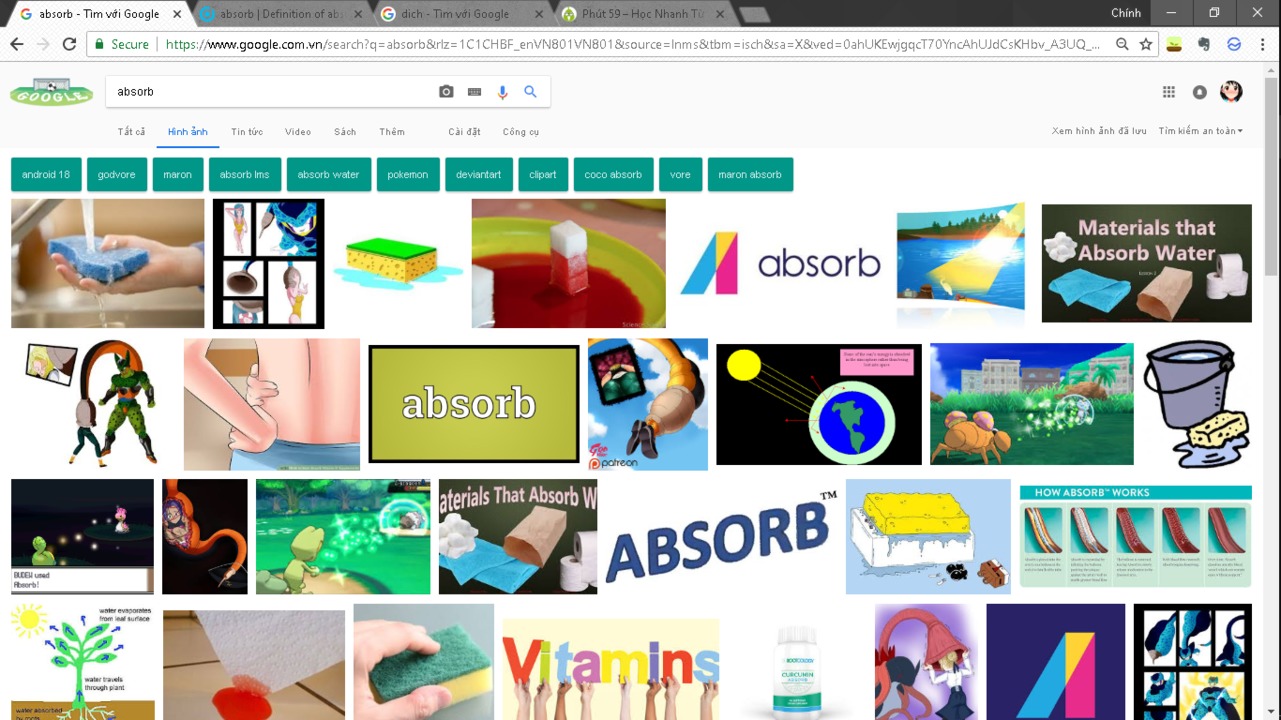Open the 'Materials that Absorb Water' thumbnail
The width and height of the screenshot is (1281, 720).
tap(1146, 263)
